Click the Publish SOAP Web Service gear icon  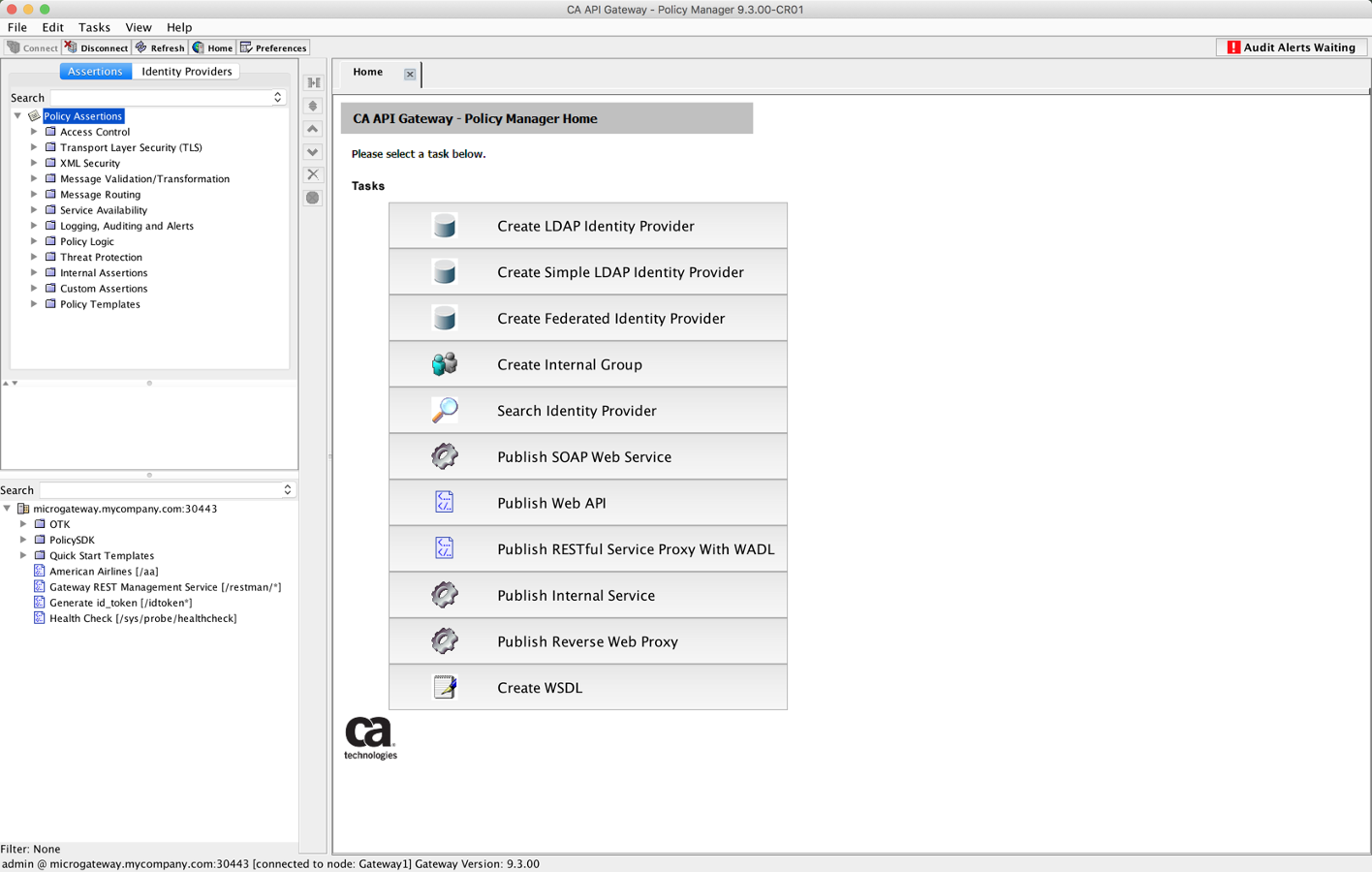pyautogui.click(x=445, y=456)
